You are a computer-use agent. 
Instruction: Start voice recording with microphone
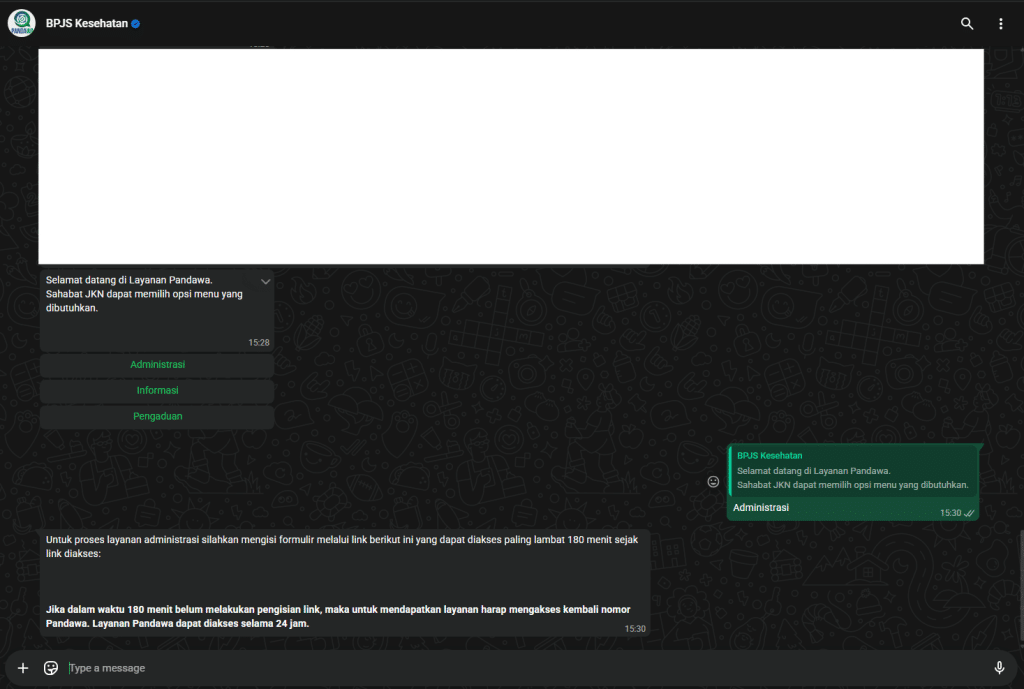pyautogui.click(x=998, y=668)
